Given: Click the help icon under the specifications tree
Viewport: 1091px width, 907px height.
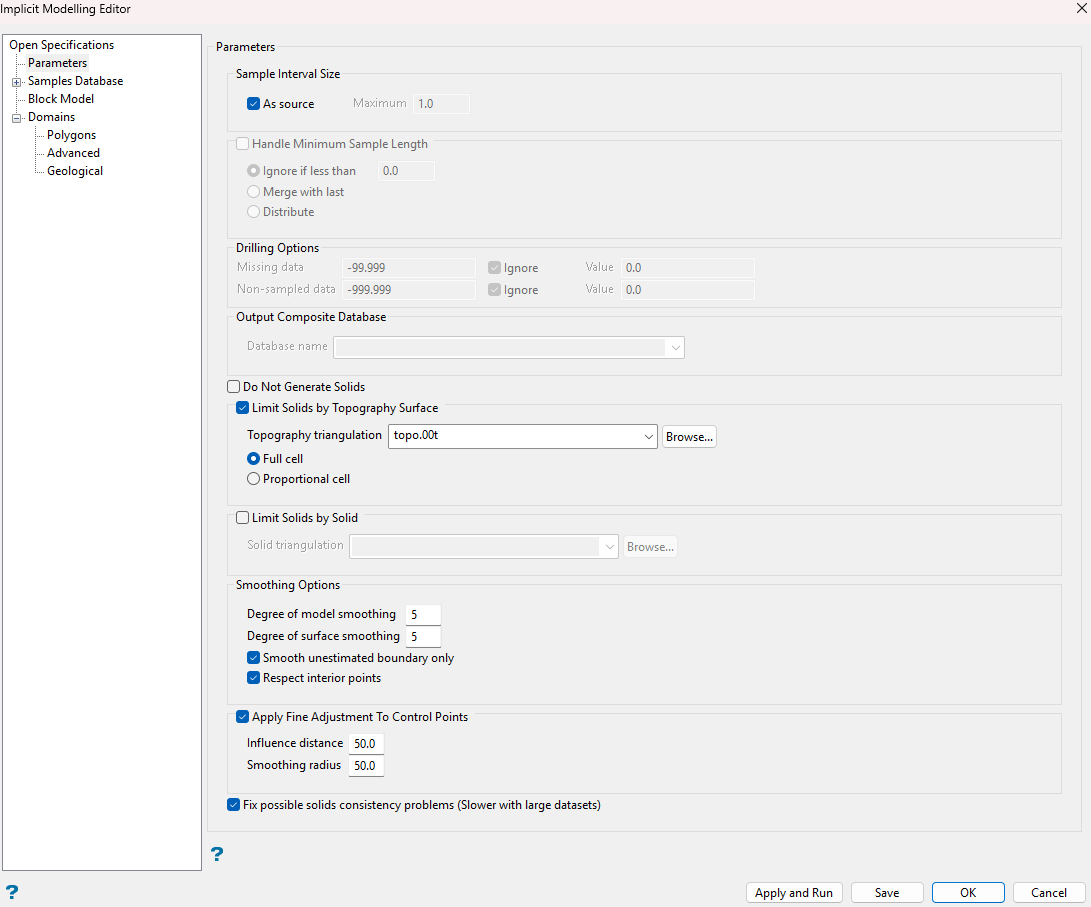Looking at the screenshot, I should pos(12,892).
